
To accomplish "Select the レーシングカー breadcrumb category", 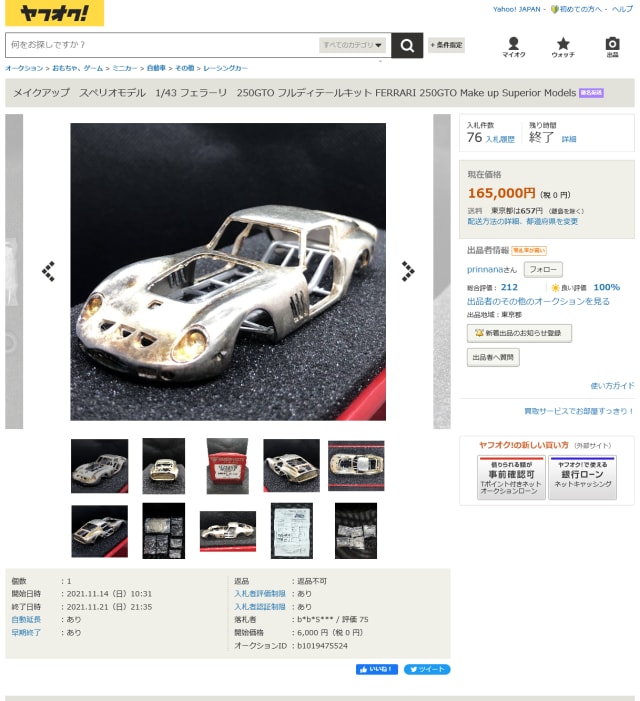I will [x=225, y=68].
